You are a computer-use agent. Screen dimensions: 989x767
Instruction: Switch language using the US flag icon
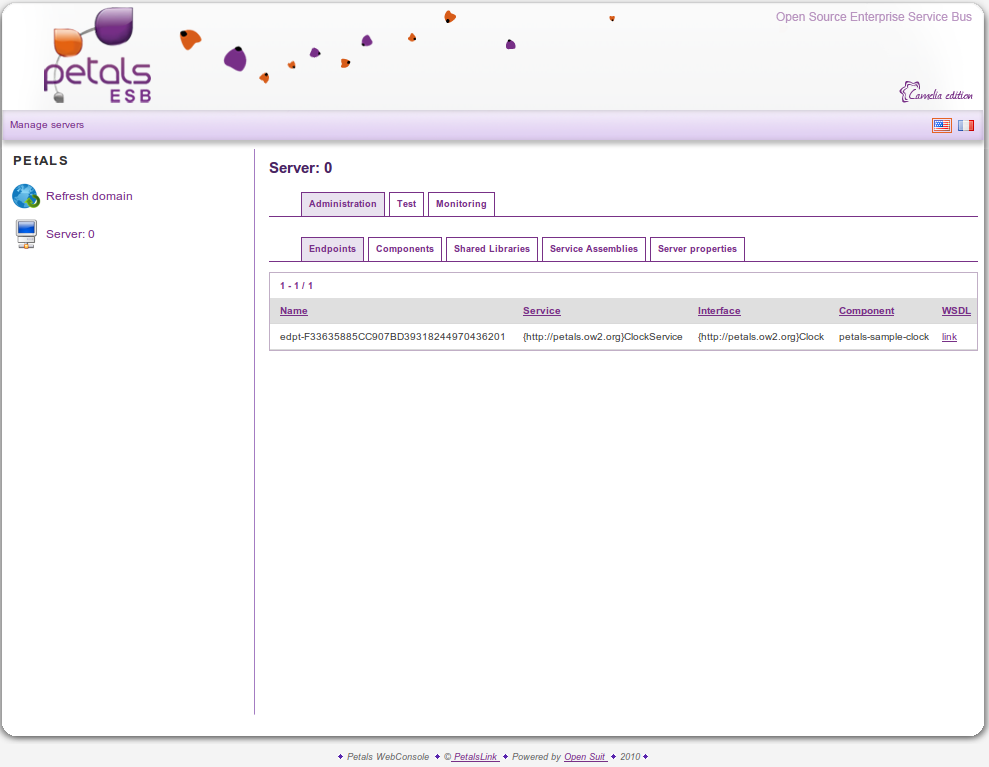coord(941,126)
